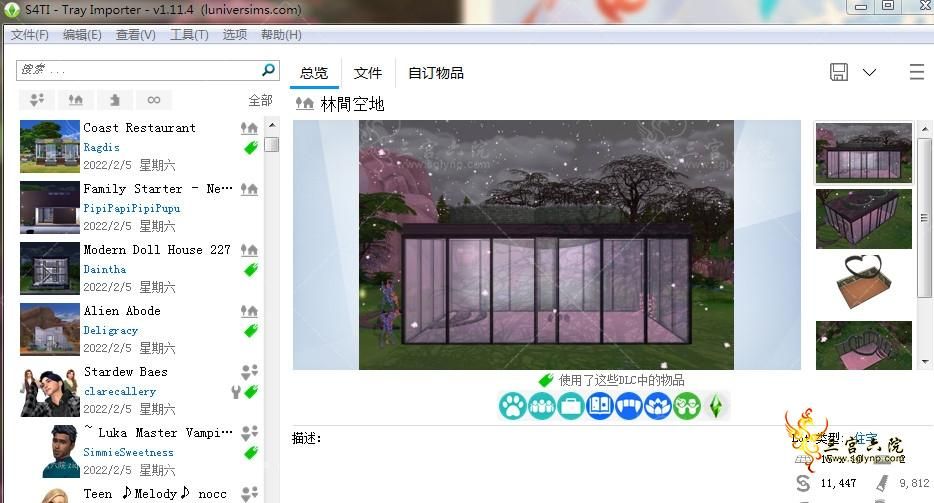
Task: Click the three-people DLC pack icon
Action: (541, 406)
